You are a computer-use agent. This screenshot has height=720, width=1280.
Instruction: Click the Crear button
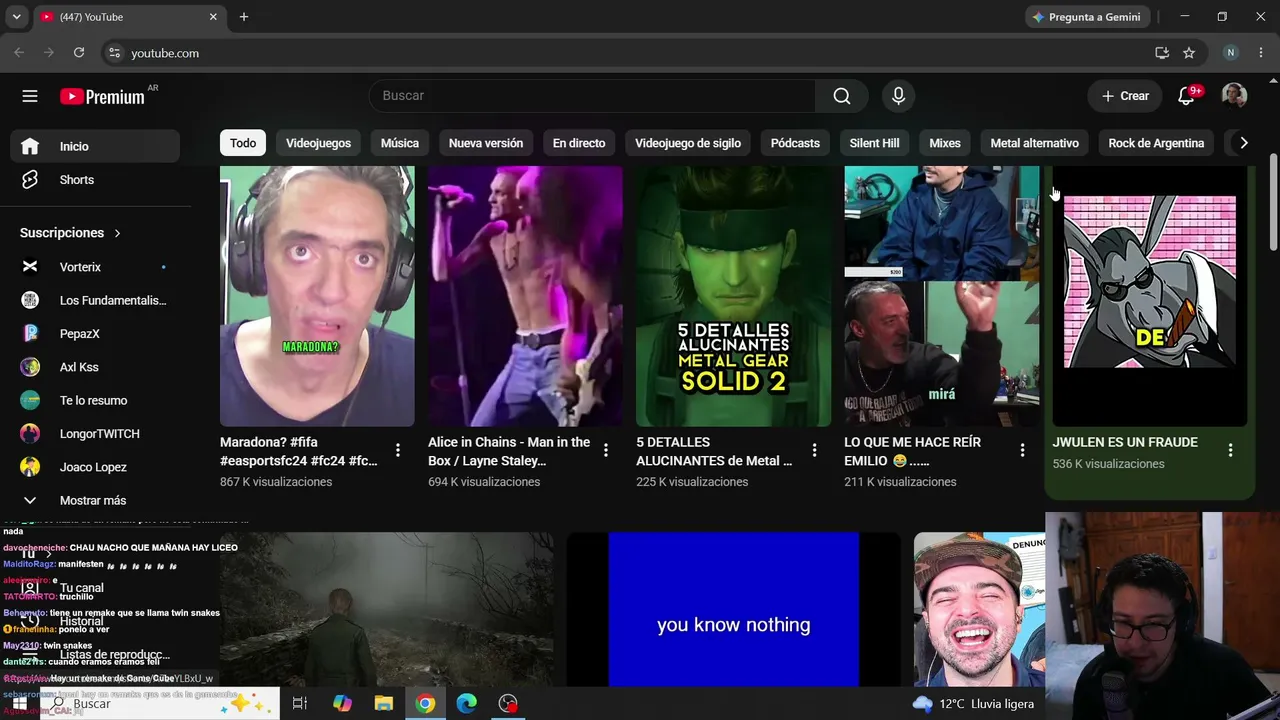point(1126,96)
